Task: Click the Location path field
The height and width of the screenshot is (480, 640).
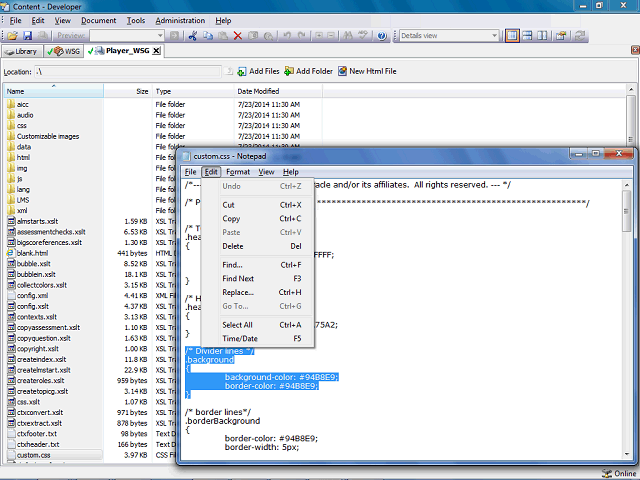Action: 128,71
